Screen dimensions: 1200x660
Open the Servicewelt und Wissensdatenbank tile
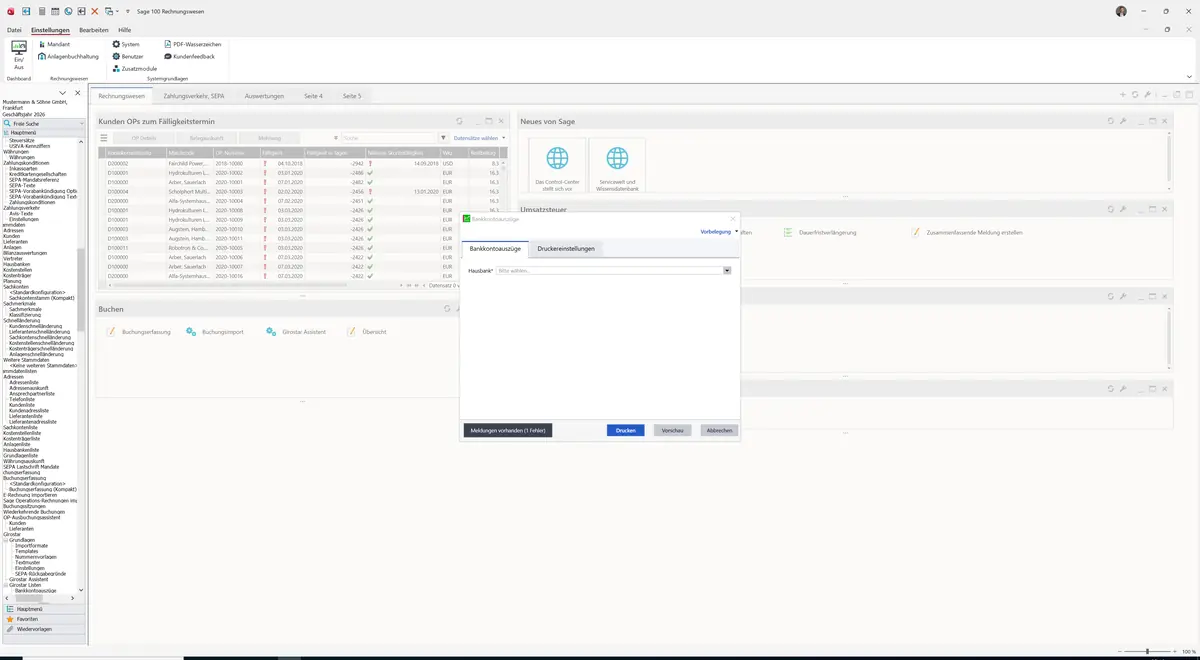617,166
